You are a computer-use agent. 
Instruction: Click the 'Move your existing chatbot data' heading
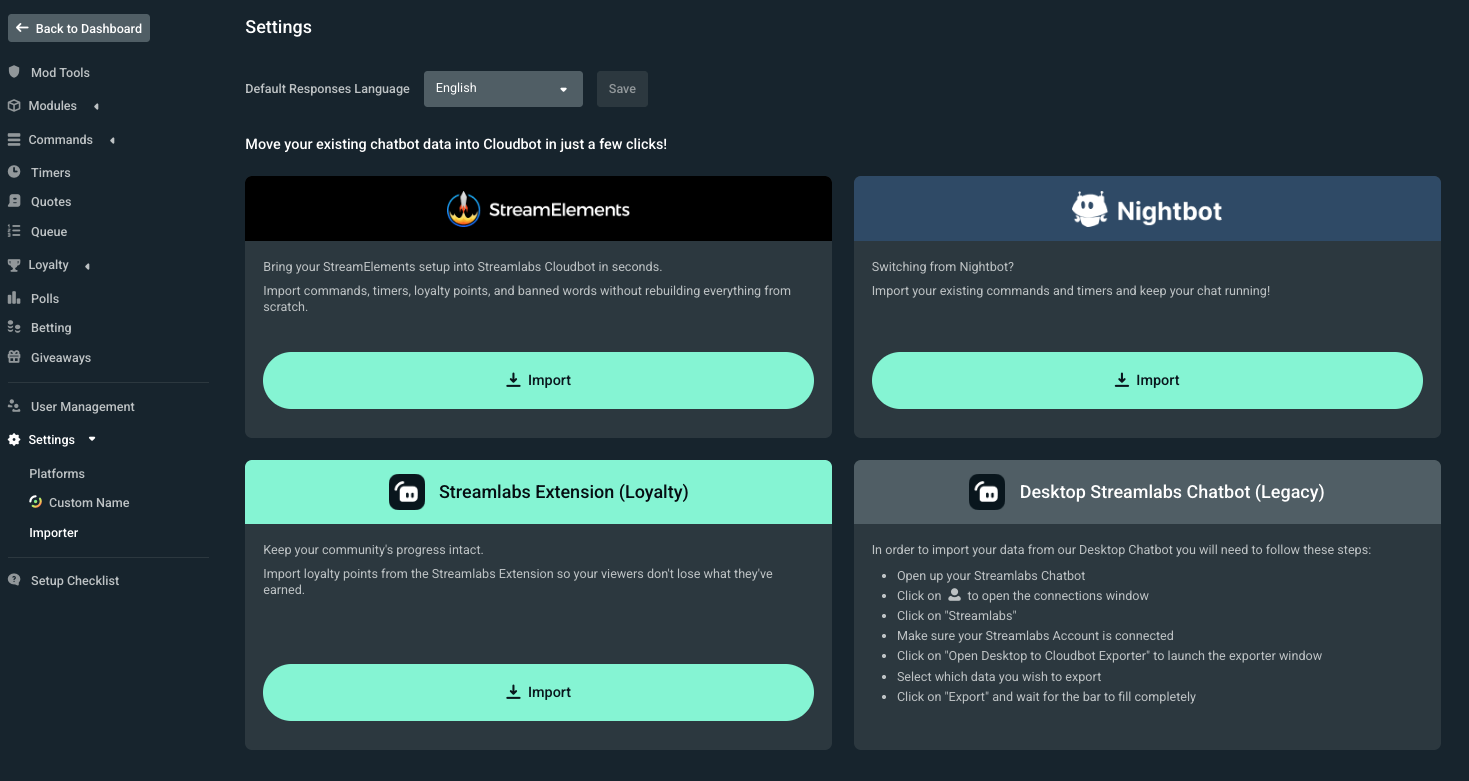[x=456, y=144]
